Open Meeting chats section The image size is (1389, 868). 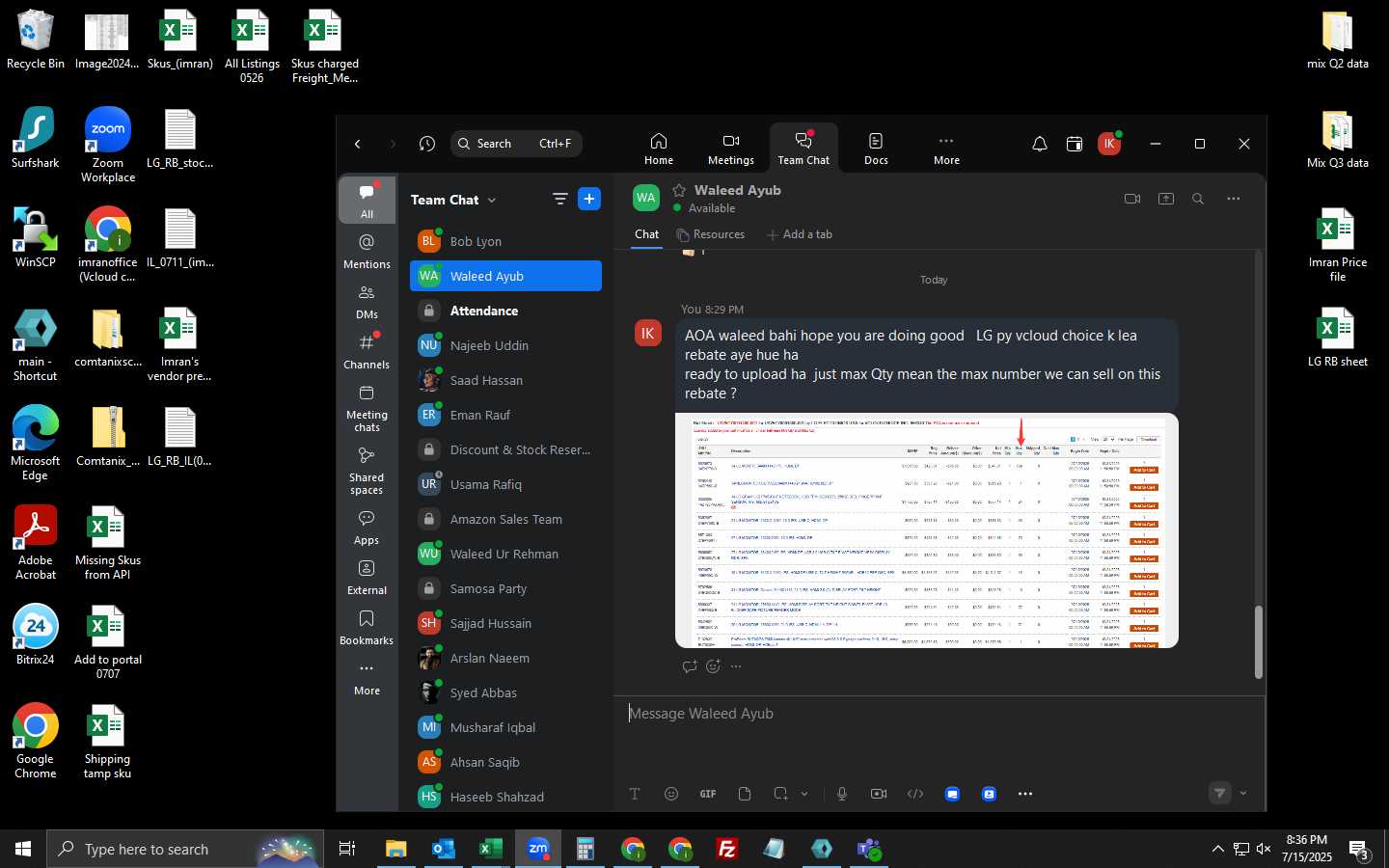(367, 408)
